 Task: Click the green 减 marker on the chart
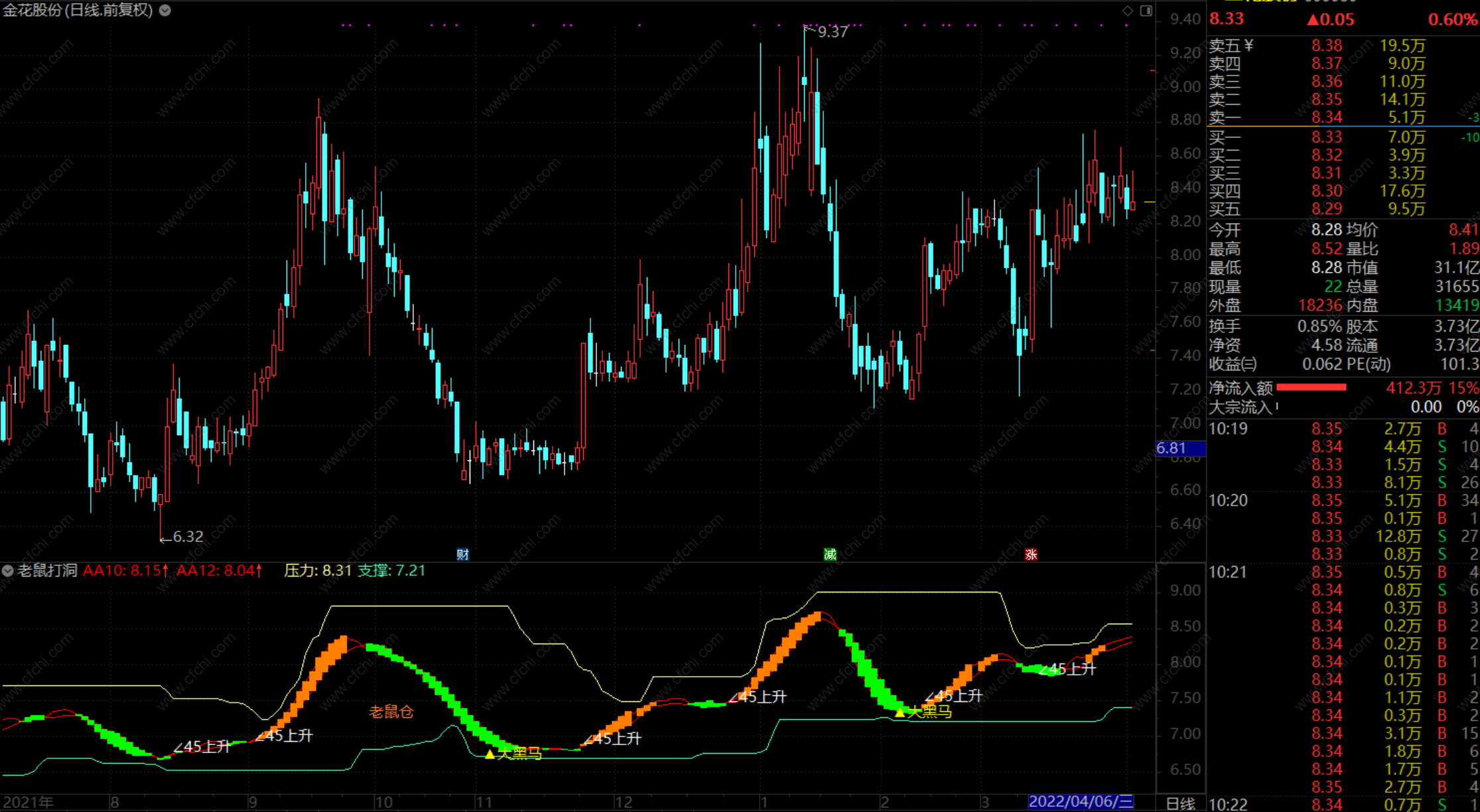[x=830, y=555]
